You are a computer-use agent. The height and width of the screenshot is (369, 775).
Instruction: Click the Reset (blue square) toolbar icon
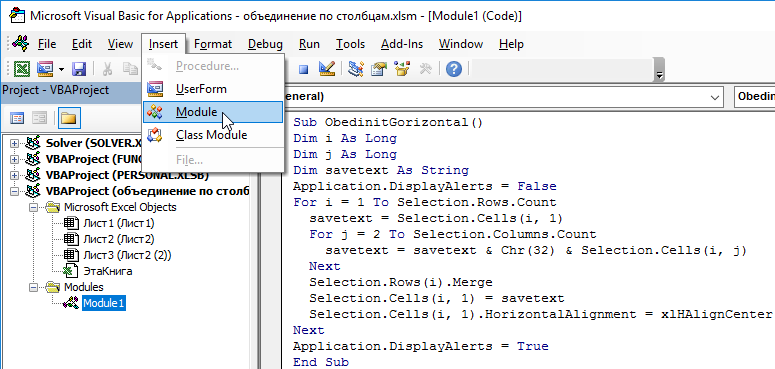tap(303, 69)
